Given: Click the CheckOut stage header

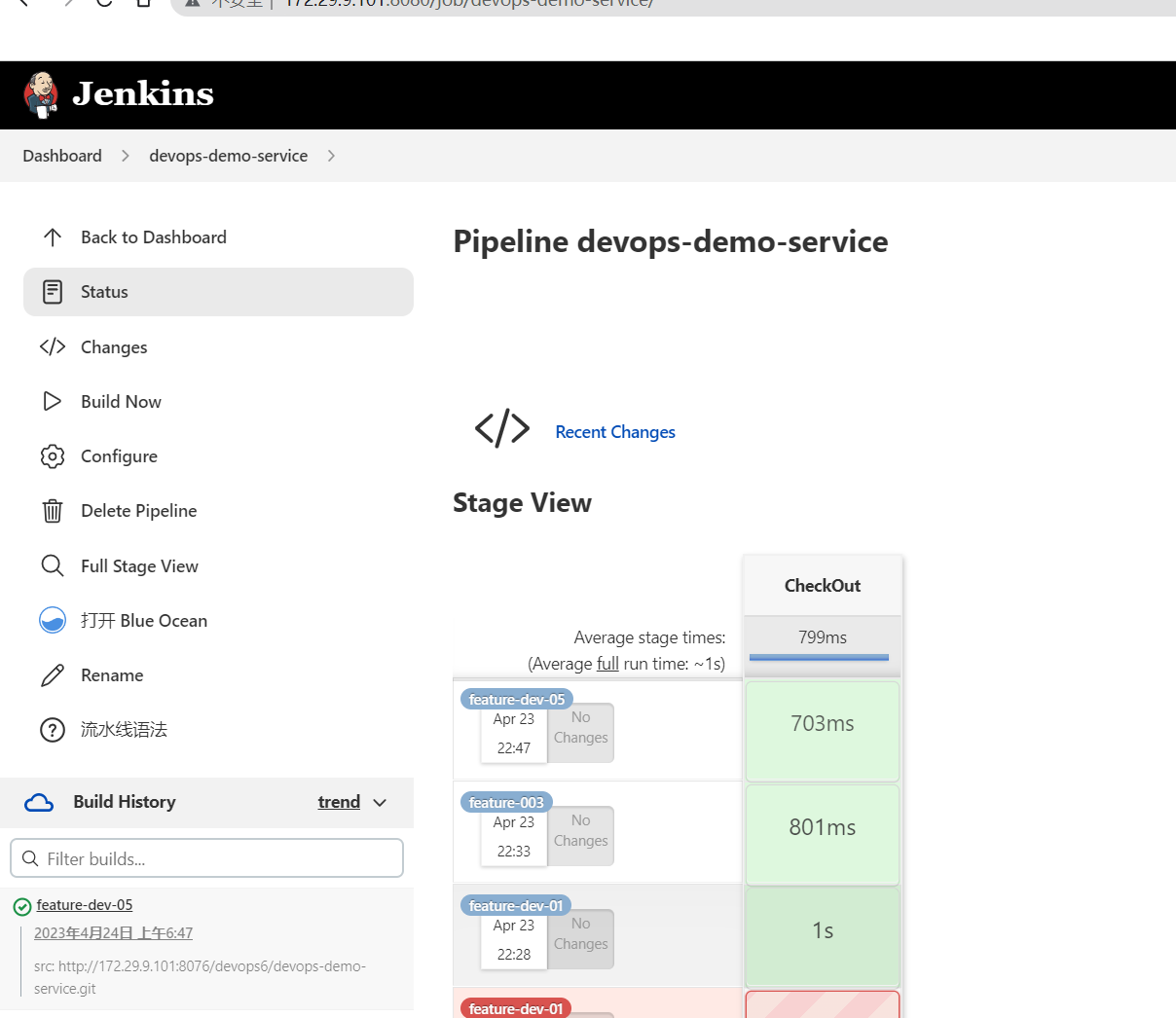Looking at the screenshot, I should (x=823, y=586).
